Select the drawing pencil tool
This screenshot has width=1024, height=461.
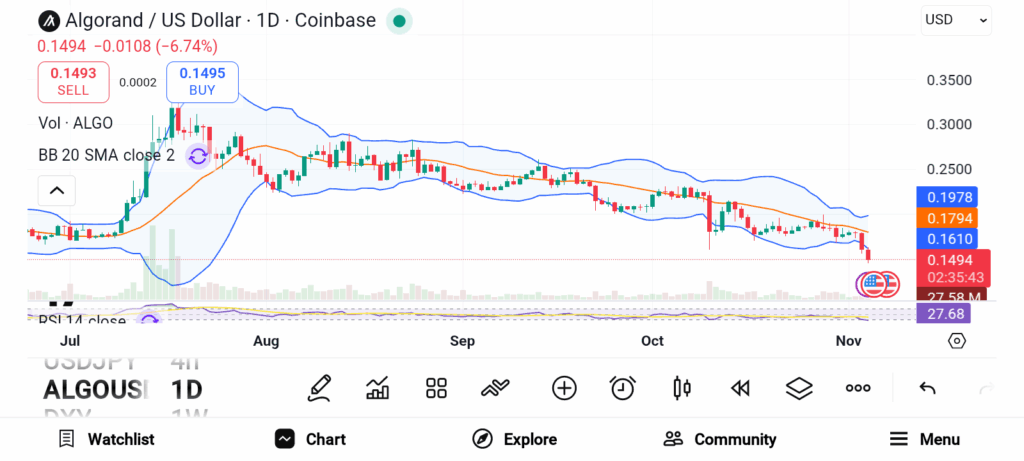point(319,388)
